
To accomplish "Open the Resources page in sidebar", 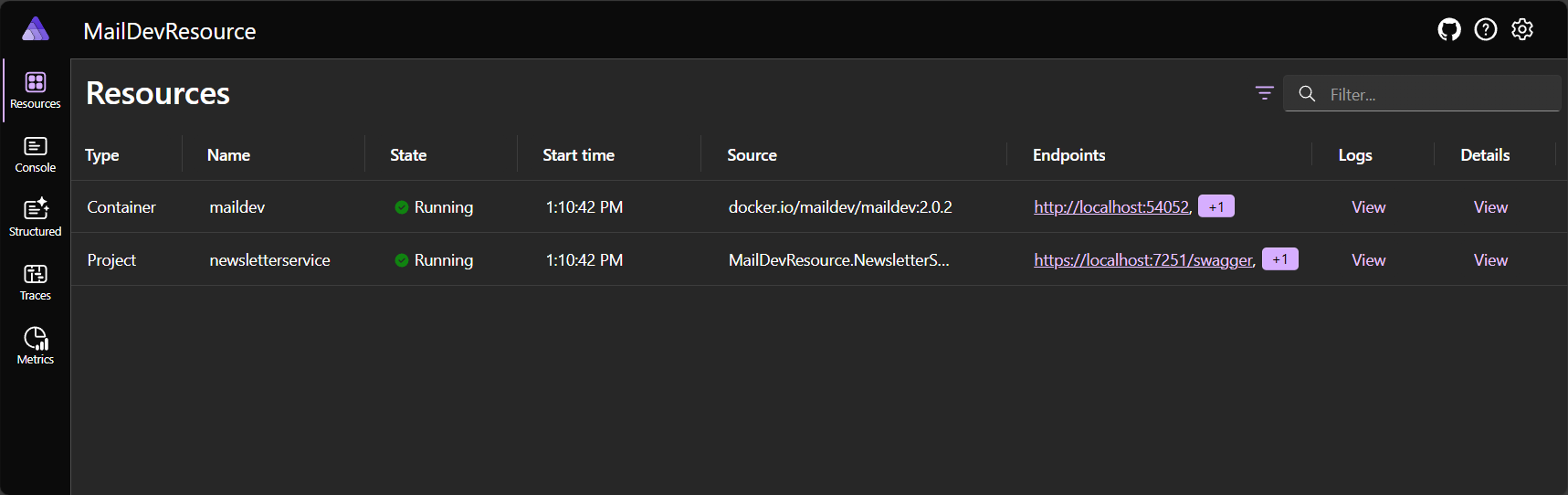I will point(36,90).
